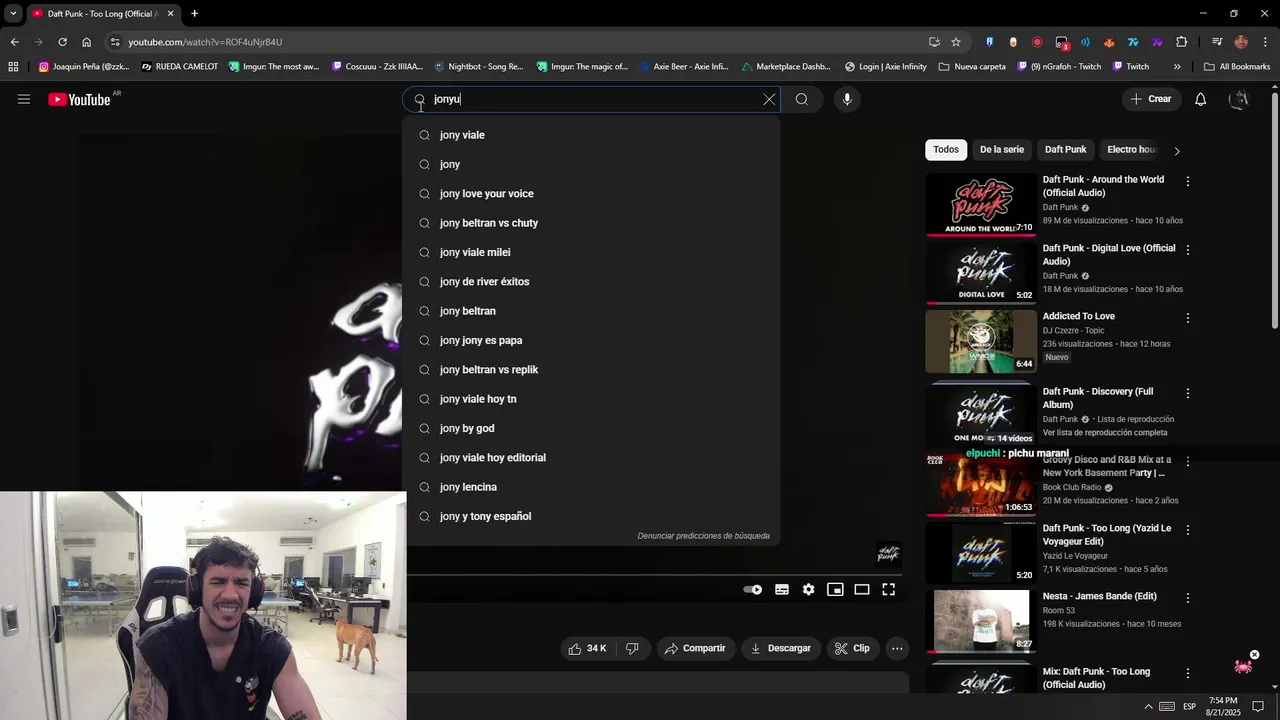The height and width of the screenshot is (720, 1280).
Task: Open the YouTube account avatar menu
Action: tap(1239, 99)
